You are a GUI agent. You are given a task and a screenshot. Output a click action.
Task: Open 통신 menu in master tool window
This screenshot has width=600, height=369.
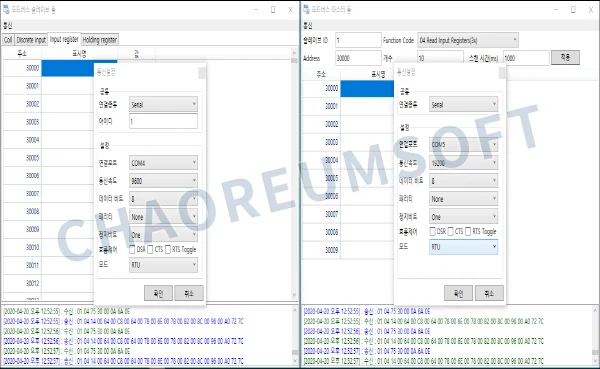click(308, 25)
